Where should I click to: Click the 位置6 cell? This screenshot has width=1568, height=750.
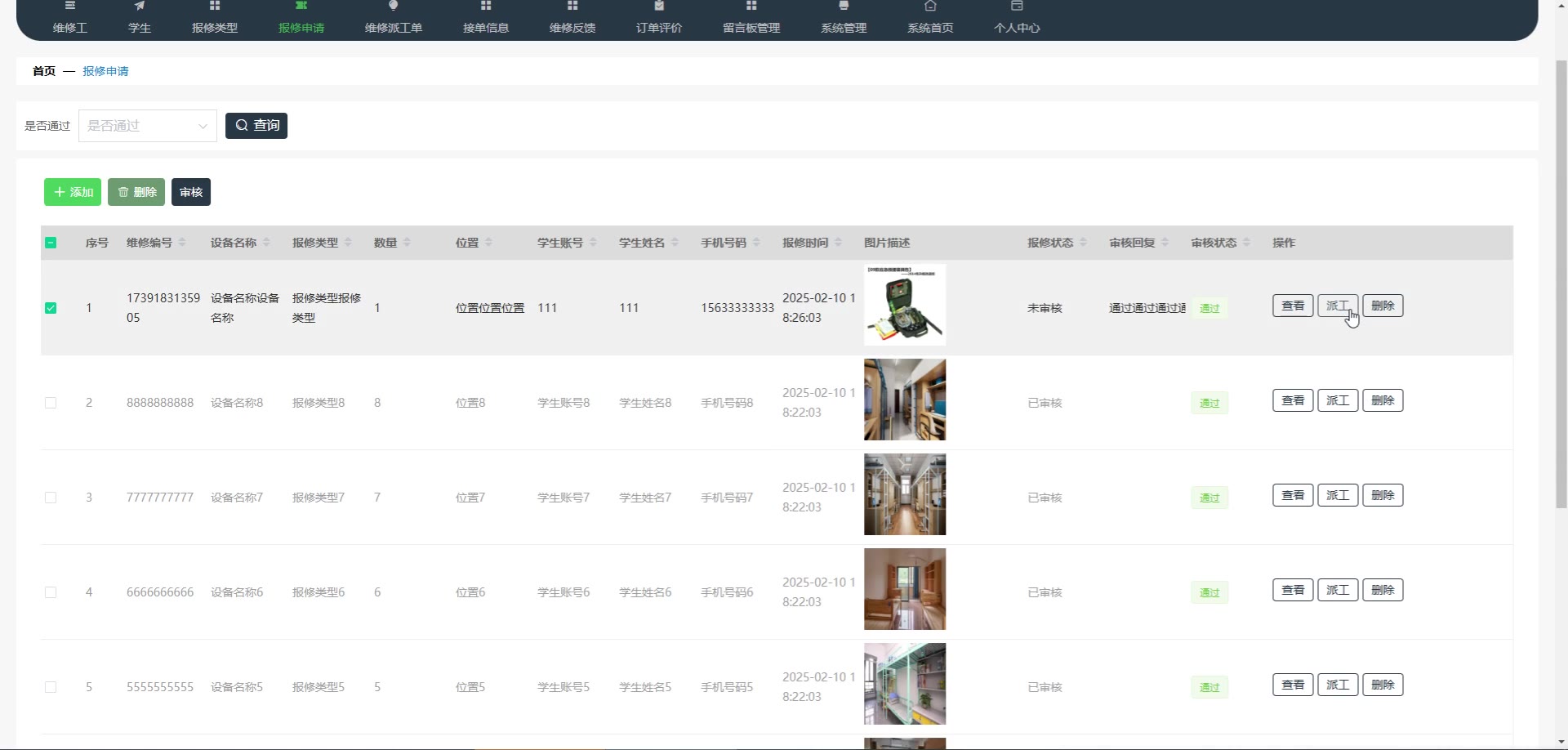470,592
